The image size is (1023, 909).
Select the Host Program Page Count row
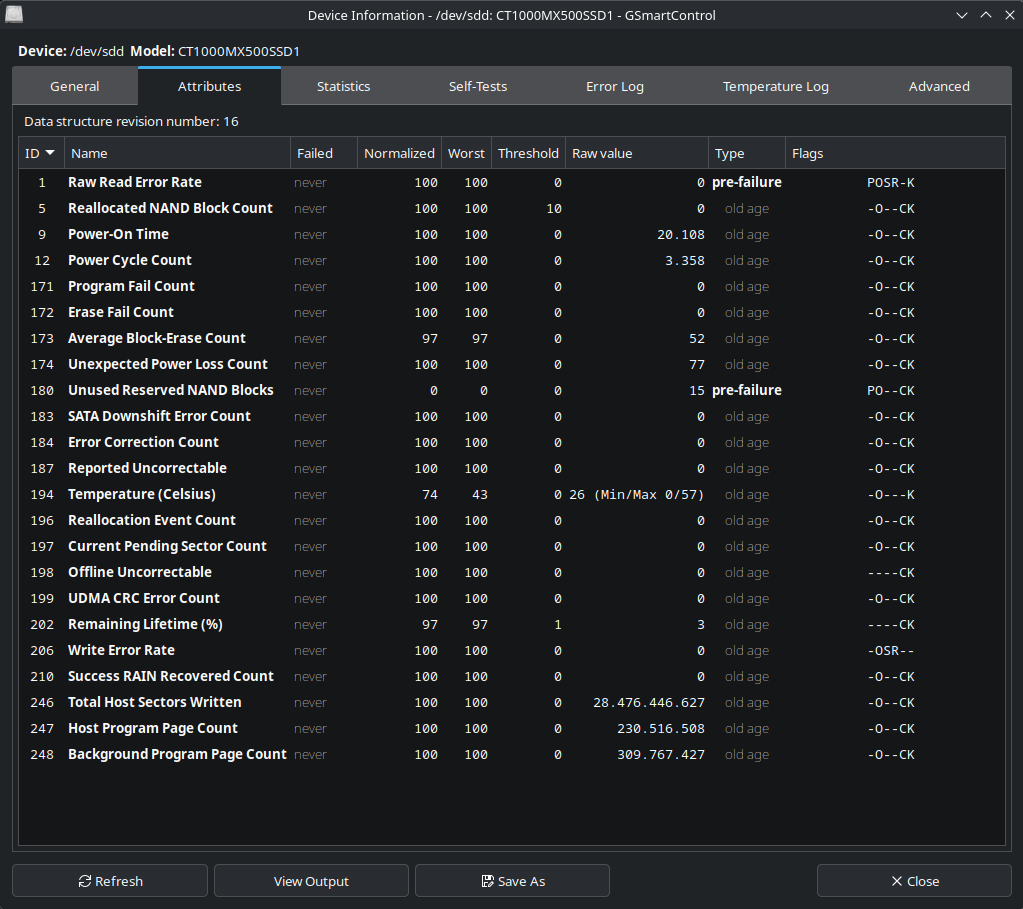point(512,728)
